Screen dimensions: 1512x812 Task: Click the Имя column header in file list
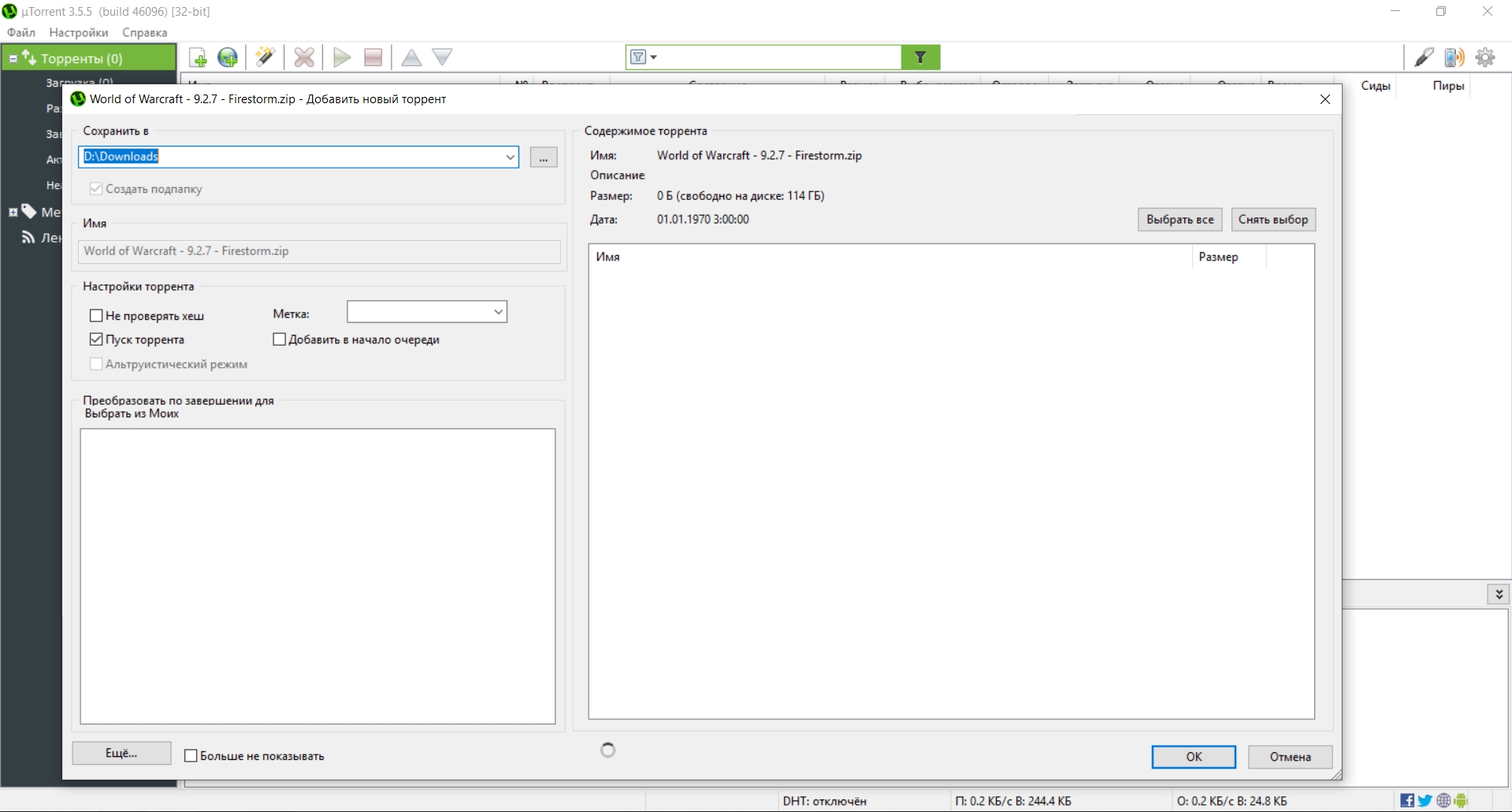pos(890,257)
